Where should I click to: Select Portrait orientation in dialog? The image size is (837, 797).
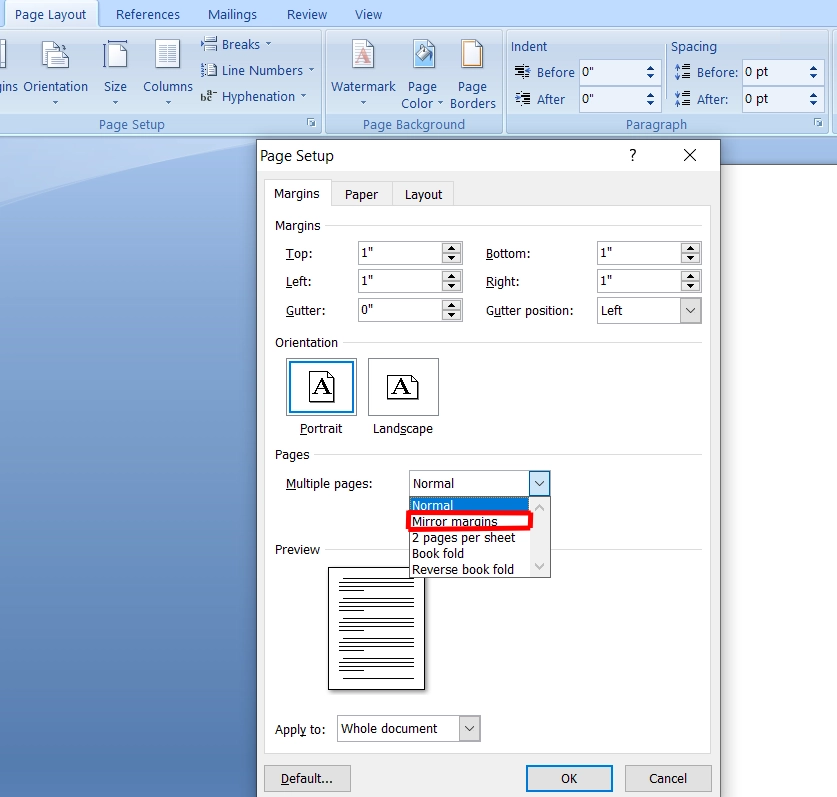[x=321, y=387]
